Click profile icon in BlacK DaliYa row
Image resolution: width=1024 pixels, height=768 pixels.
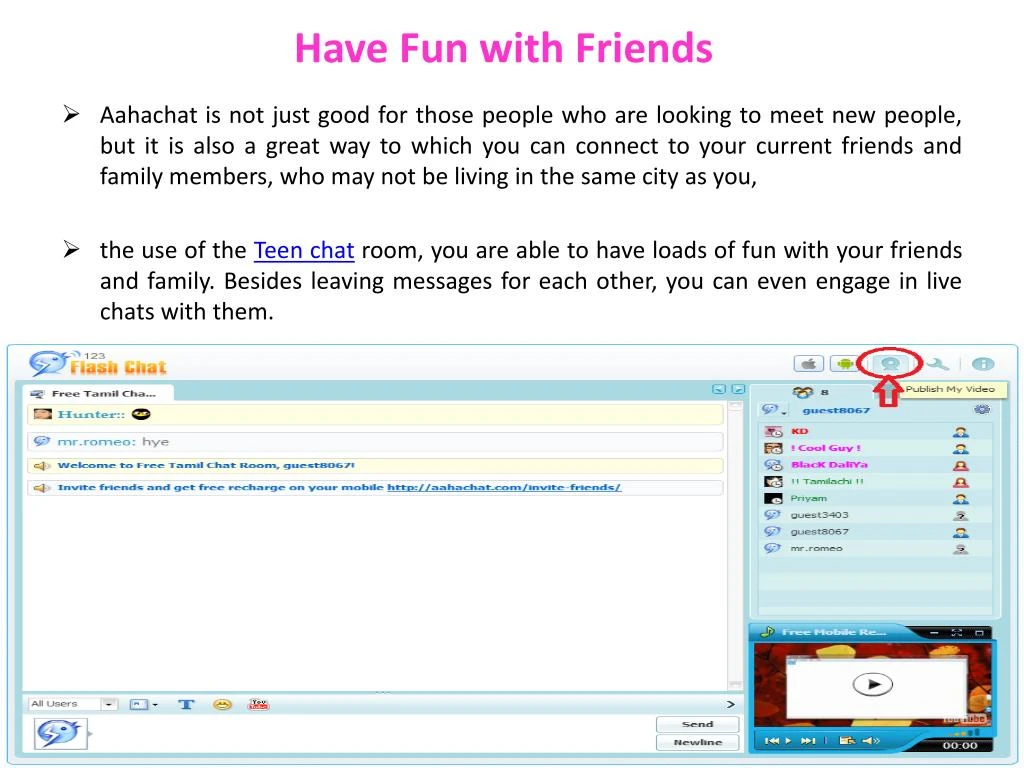960,465
